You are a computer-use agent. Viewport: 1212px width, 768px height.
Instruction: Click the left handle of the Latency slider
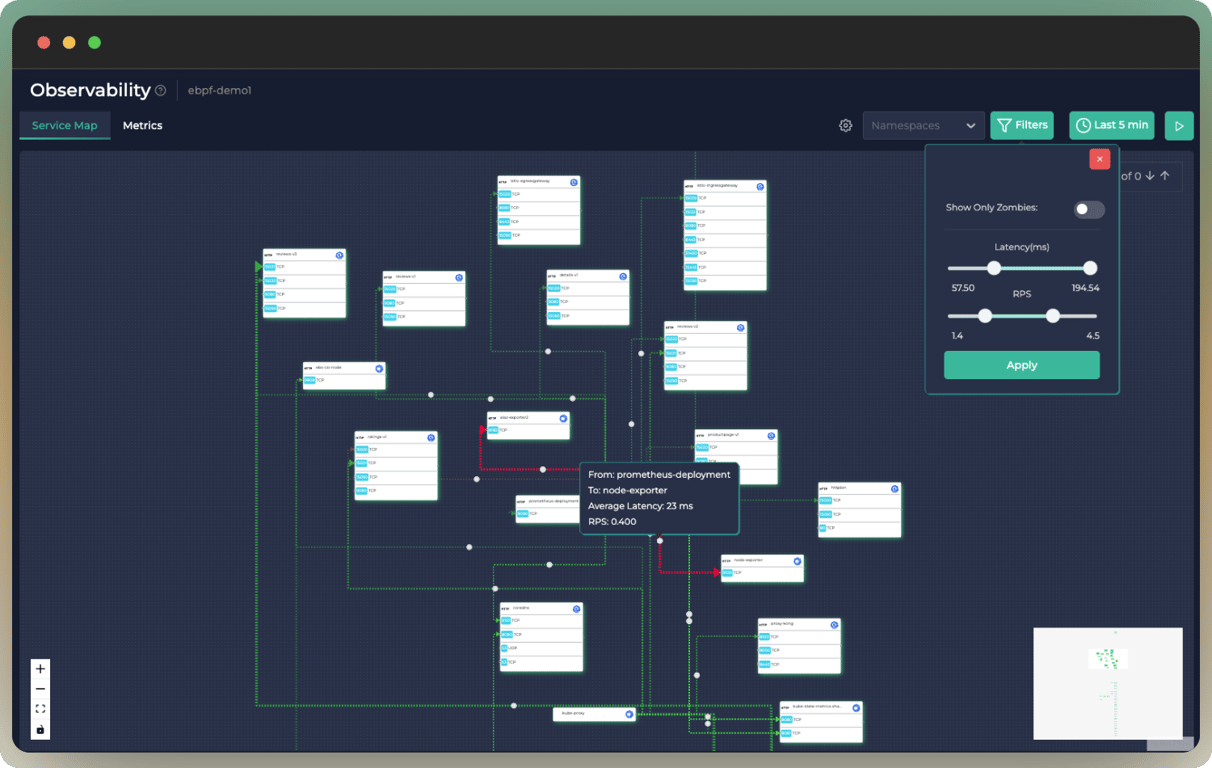(994, 268)
